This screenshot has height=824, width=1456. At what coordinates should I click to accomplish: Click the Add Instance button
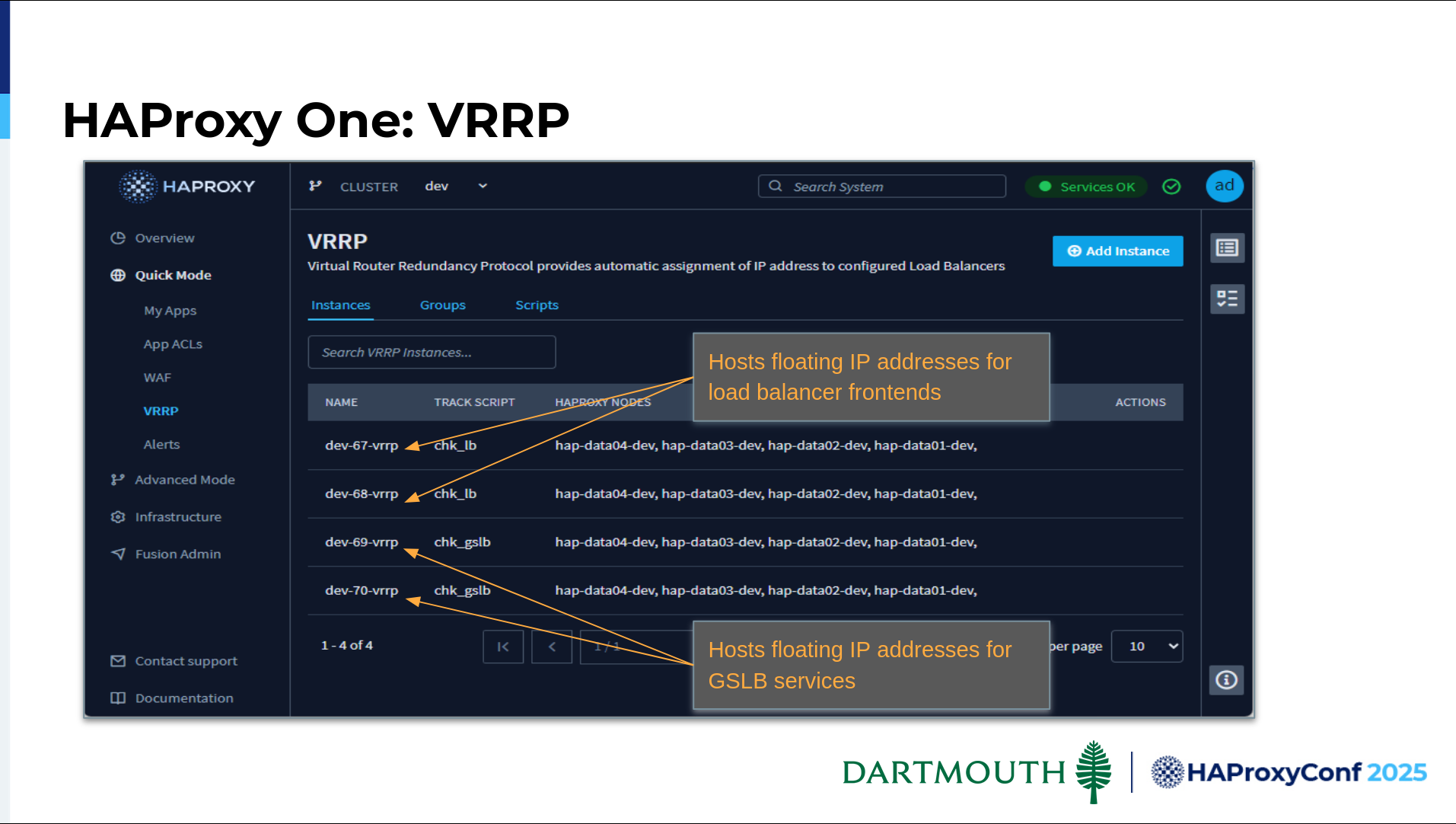tap(1117, 251)
